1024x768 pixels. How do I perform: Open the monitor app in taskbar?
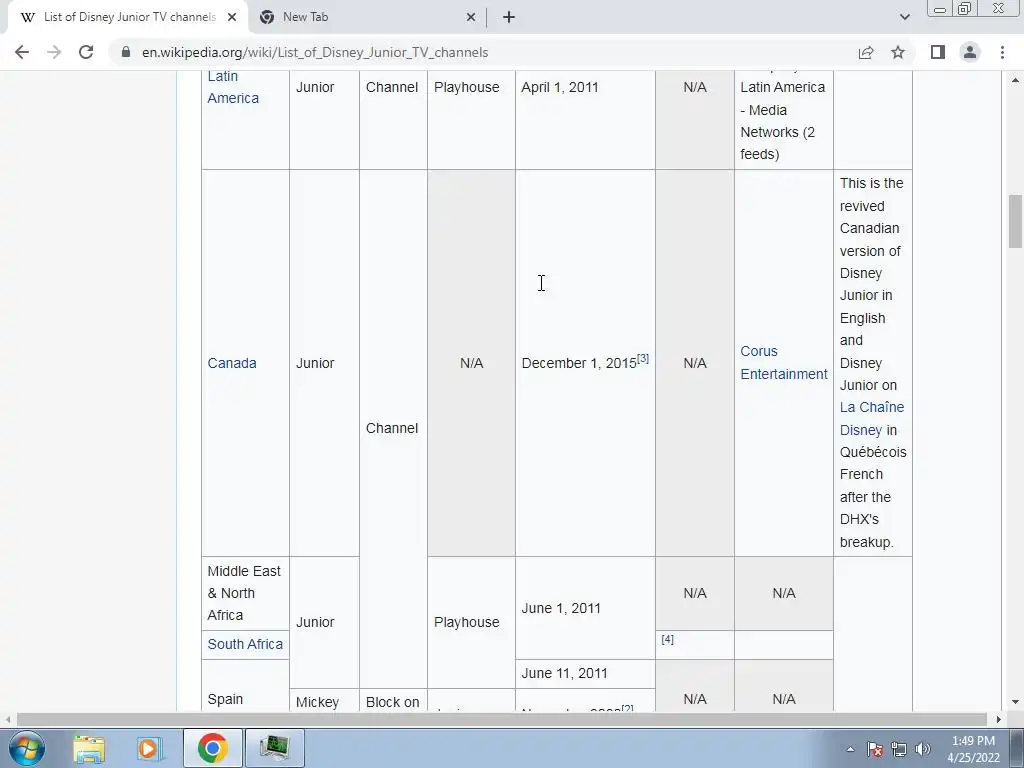click(x=274, y=748)
